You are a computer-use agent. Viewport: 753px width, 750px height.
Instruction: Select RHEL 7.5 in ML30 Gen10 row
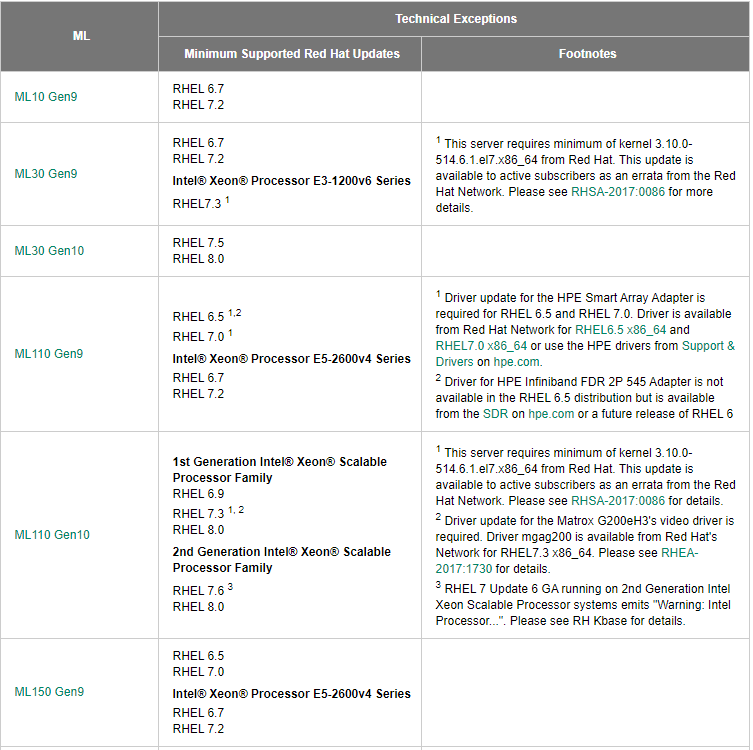pos(198,242)
